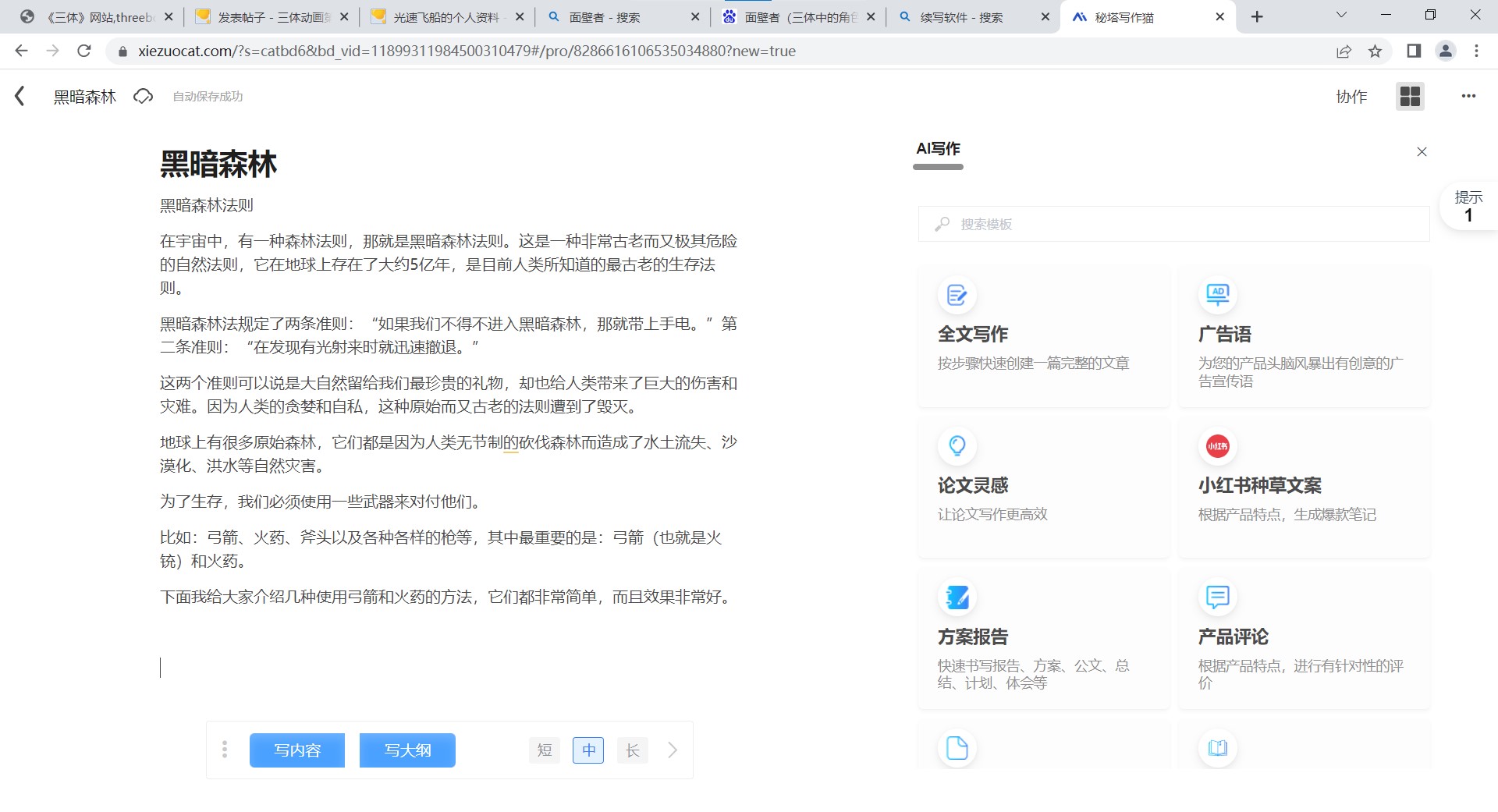Switch to the 《三体》网站 tab
This screenshot has height=812, width=1498.
(96, 16)
